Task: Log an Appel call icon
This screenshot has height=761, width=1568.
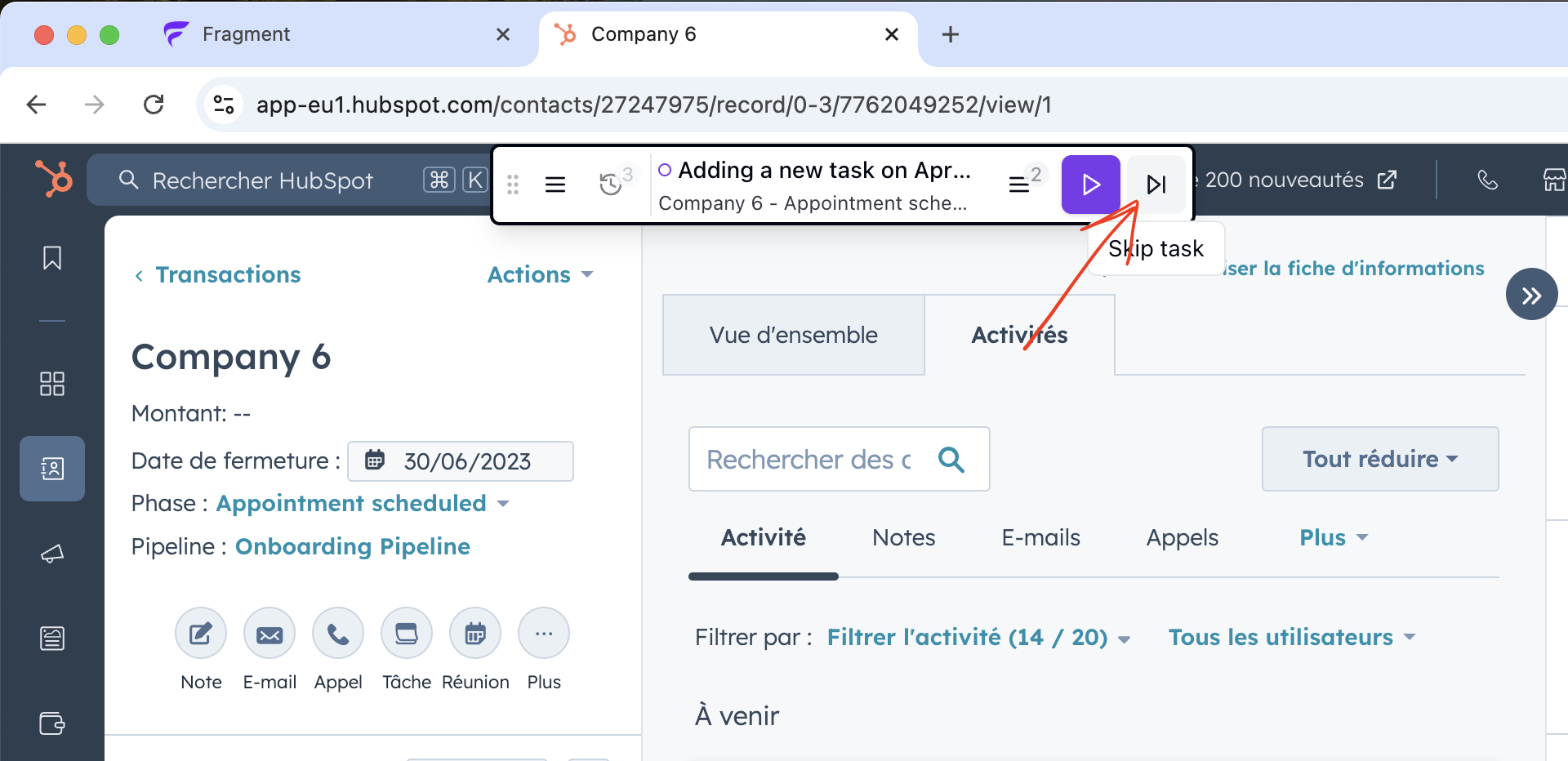Action: pyautogui.click(x=338, y=633)
